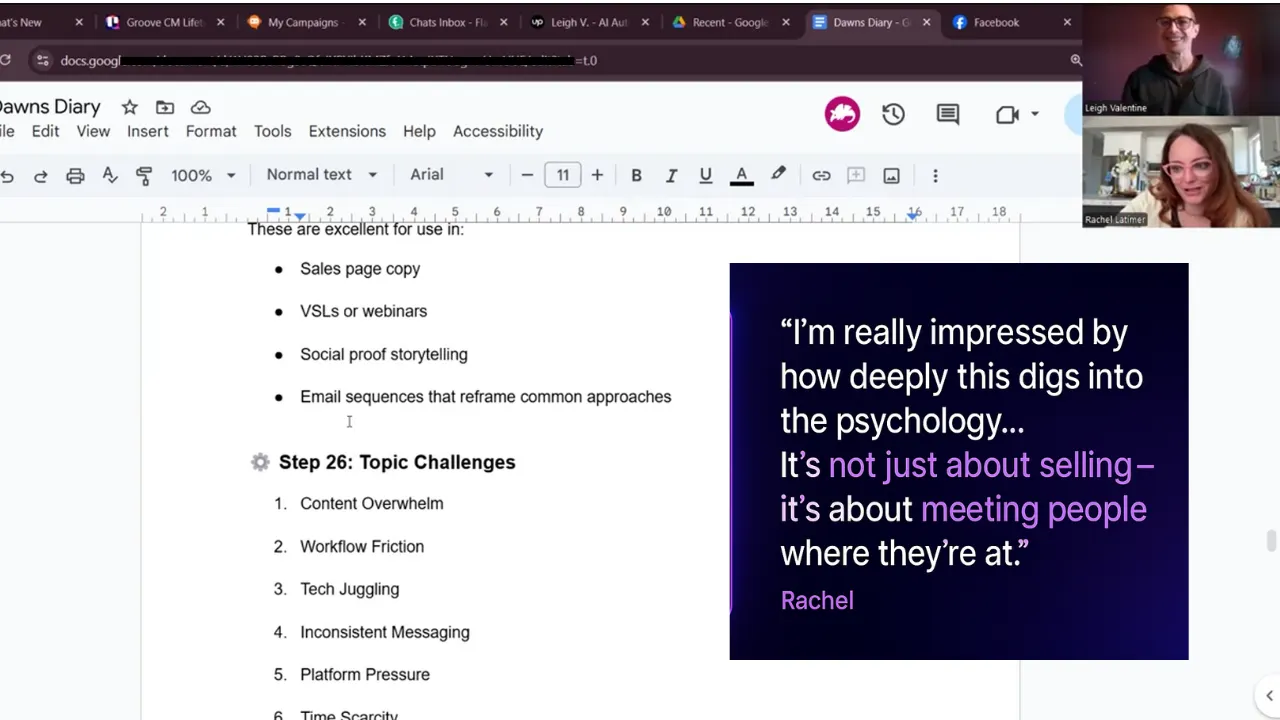The height and width of the screenshot is (720, 1280).
Task: Insert a link from the toolbar
Action: tap(821, 176)
